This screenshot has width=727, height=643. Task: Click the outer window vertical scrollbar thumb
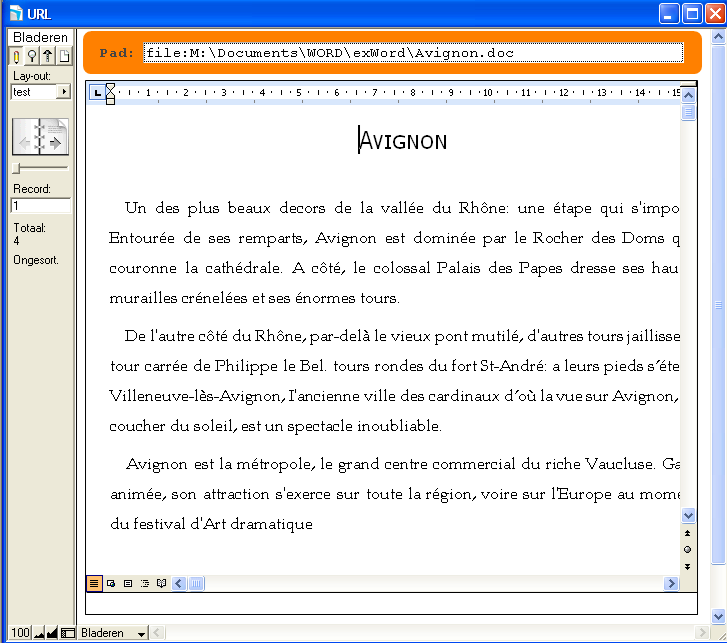click(x=718, y=305)
